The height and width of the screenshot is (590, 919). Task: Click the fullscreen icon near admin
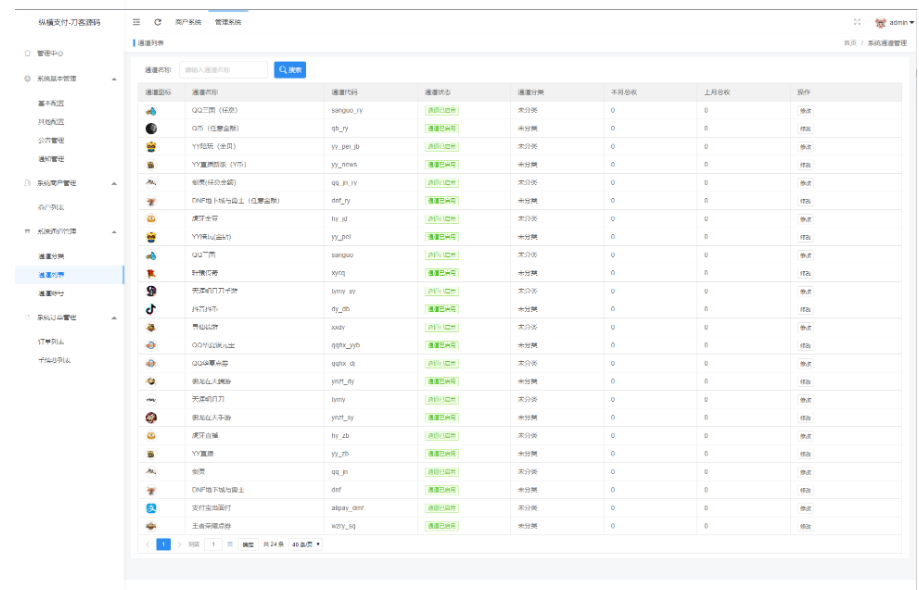pos(857,21)
